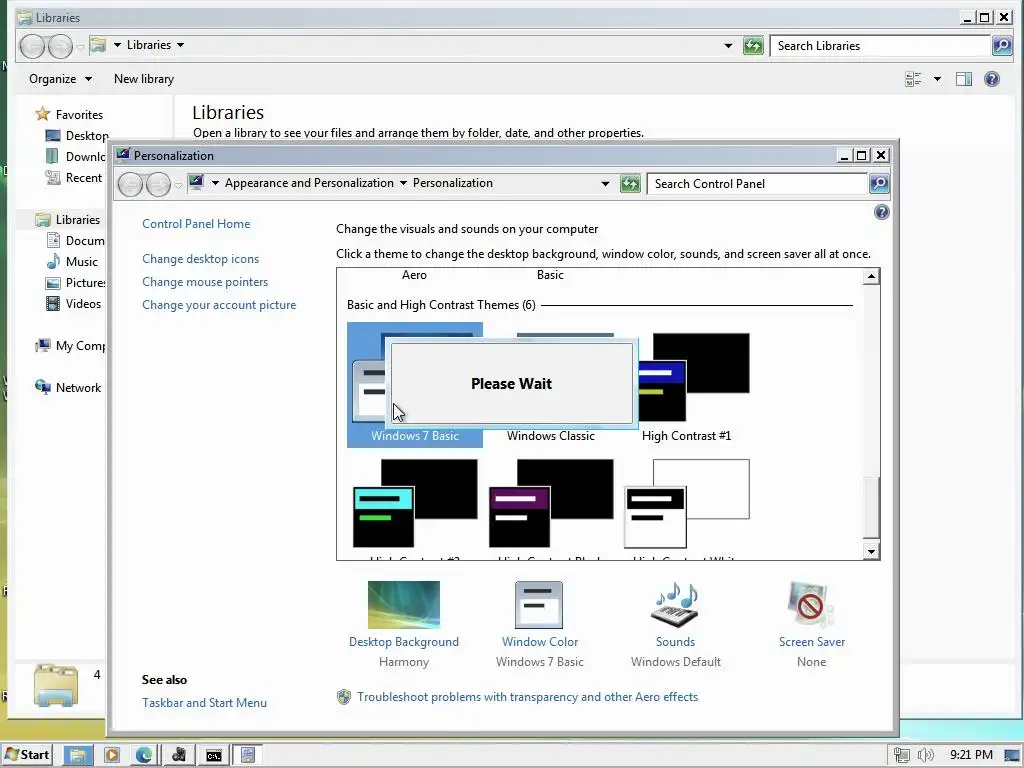Image resolution: width=1024 pixels, height=768 pixels.
Task: Expand the Libraries address bar history dropdown
Action: [728, 46]
